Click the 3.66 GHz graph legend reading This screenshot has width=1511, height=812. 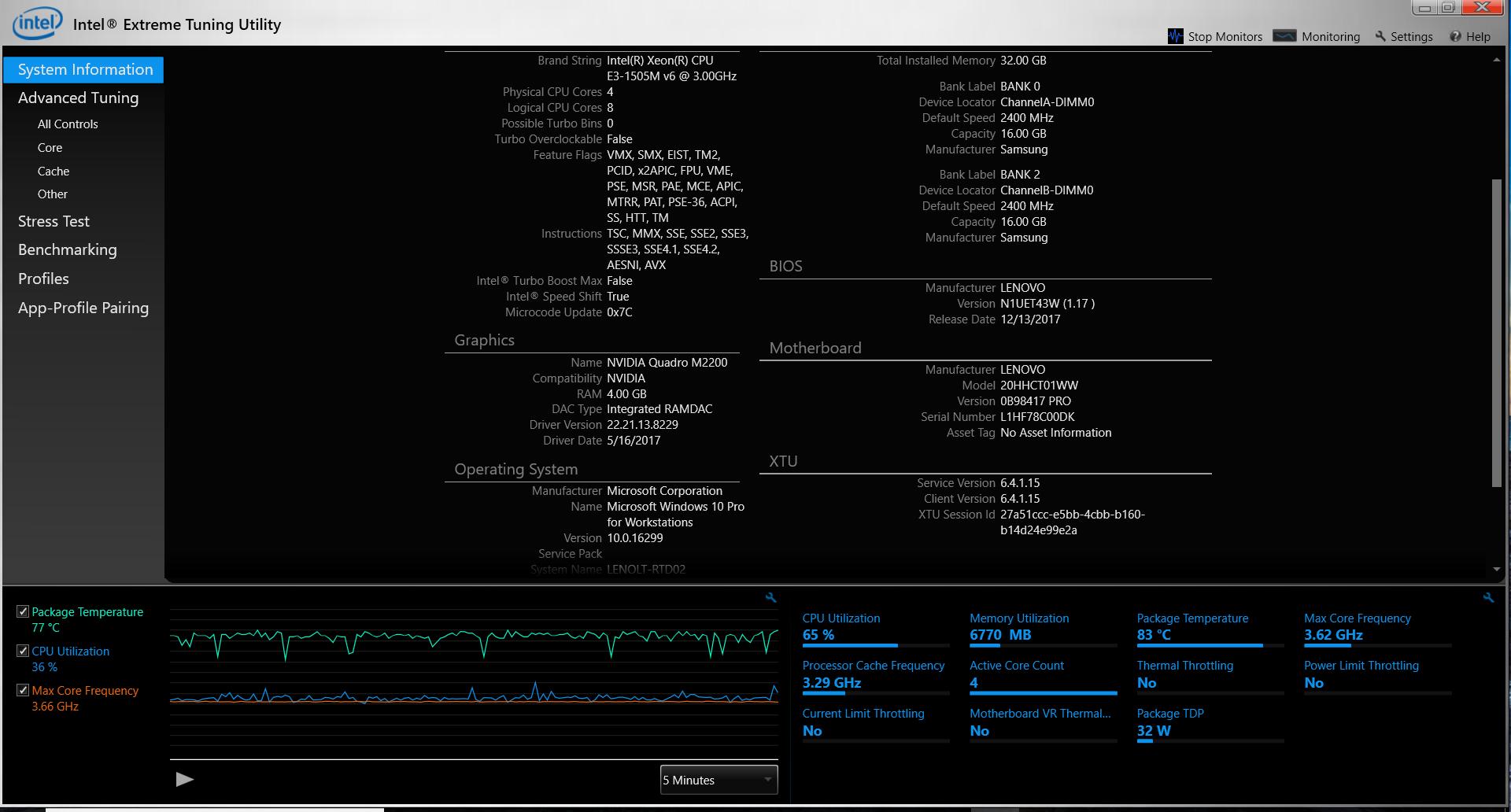(55, 707)
